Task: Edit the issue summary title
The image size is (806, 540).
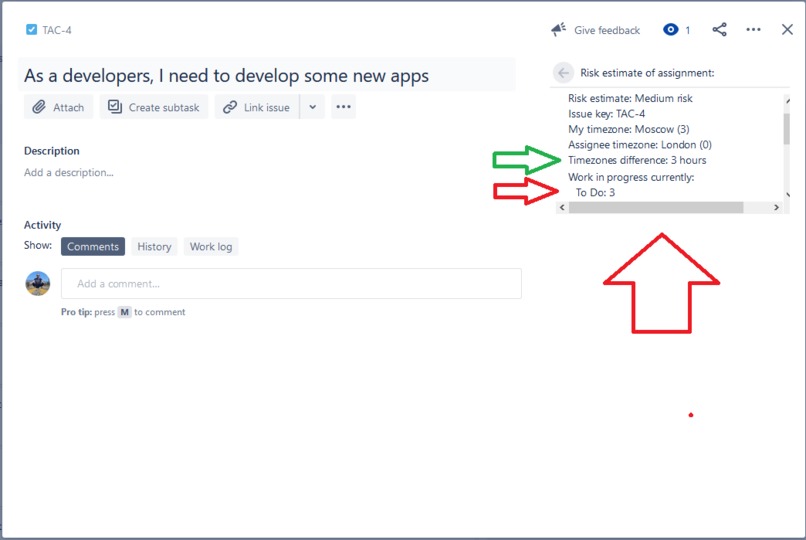Action: pos(267,76)
